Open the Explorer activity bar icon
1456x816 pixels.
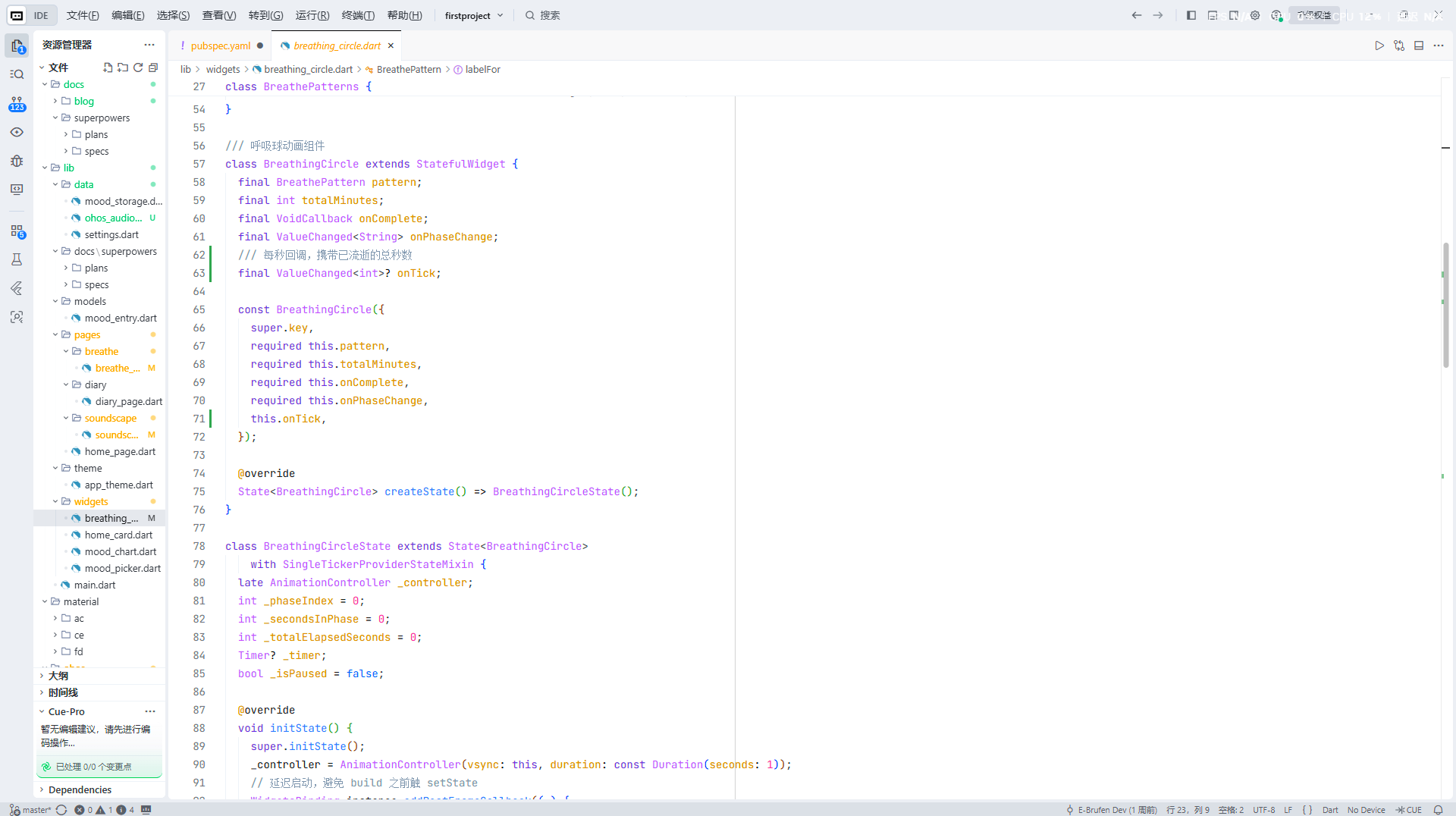(17, 46)
